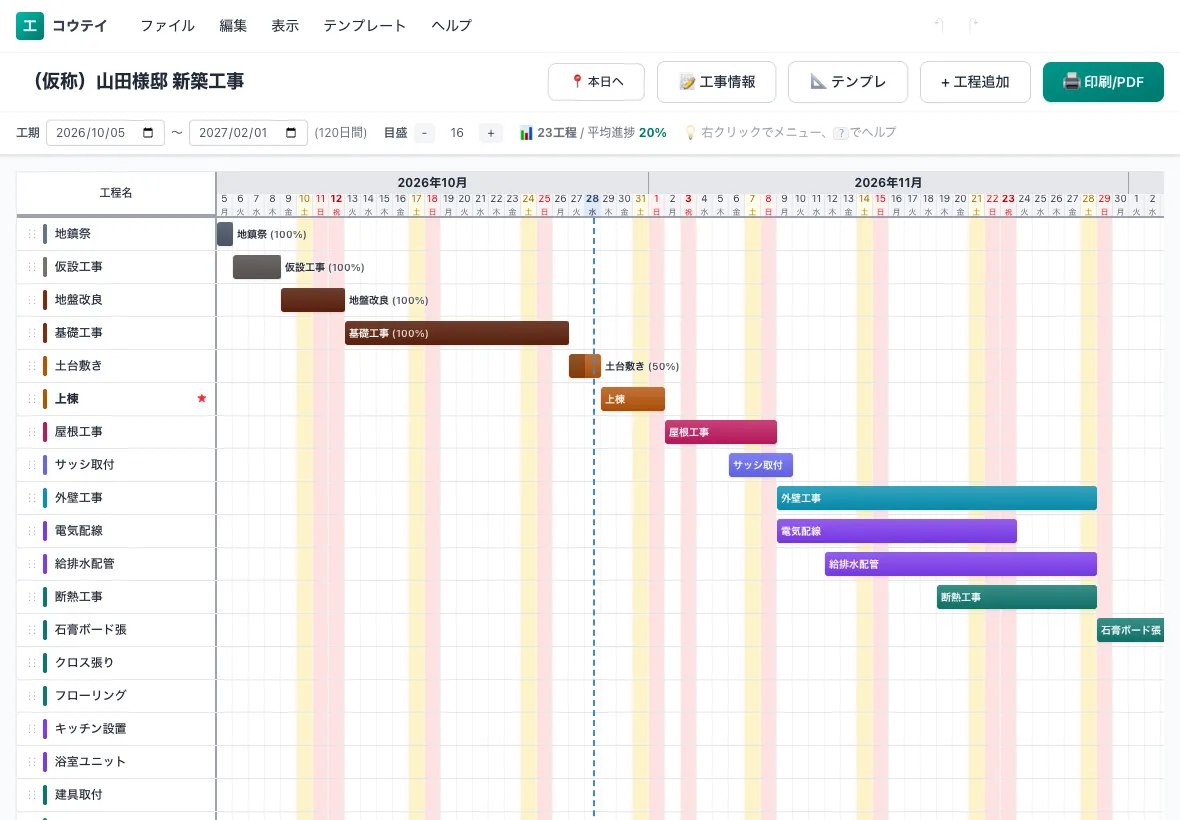The image size is (1180, 820).
Task: Click the bar chart icon beside 23工程
Action: 526,133
